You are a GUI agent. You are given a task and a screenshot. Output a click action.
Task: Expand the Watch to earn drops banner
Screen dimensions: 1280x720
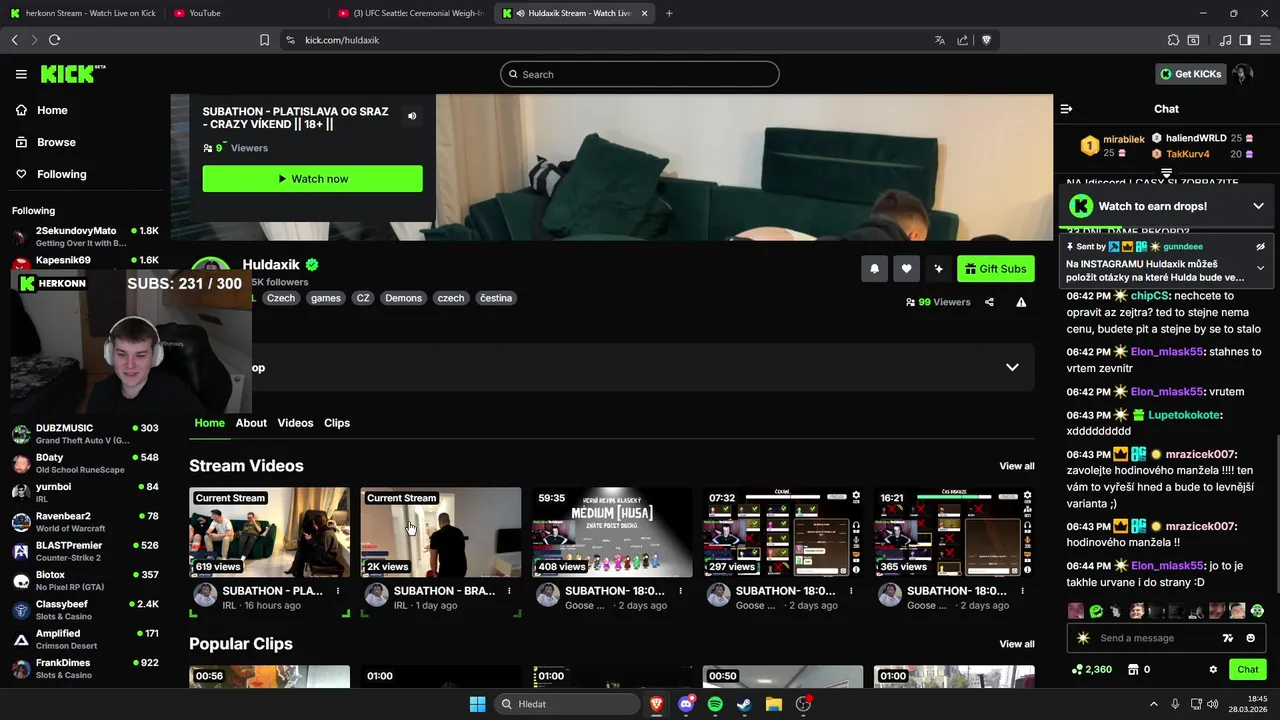pos(1258,206)
